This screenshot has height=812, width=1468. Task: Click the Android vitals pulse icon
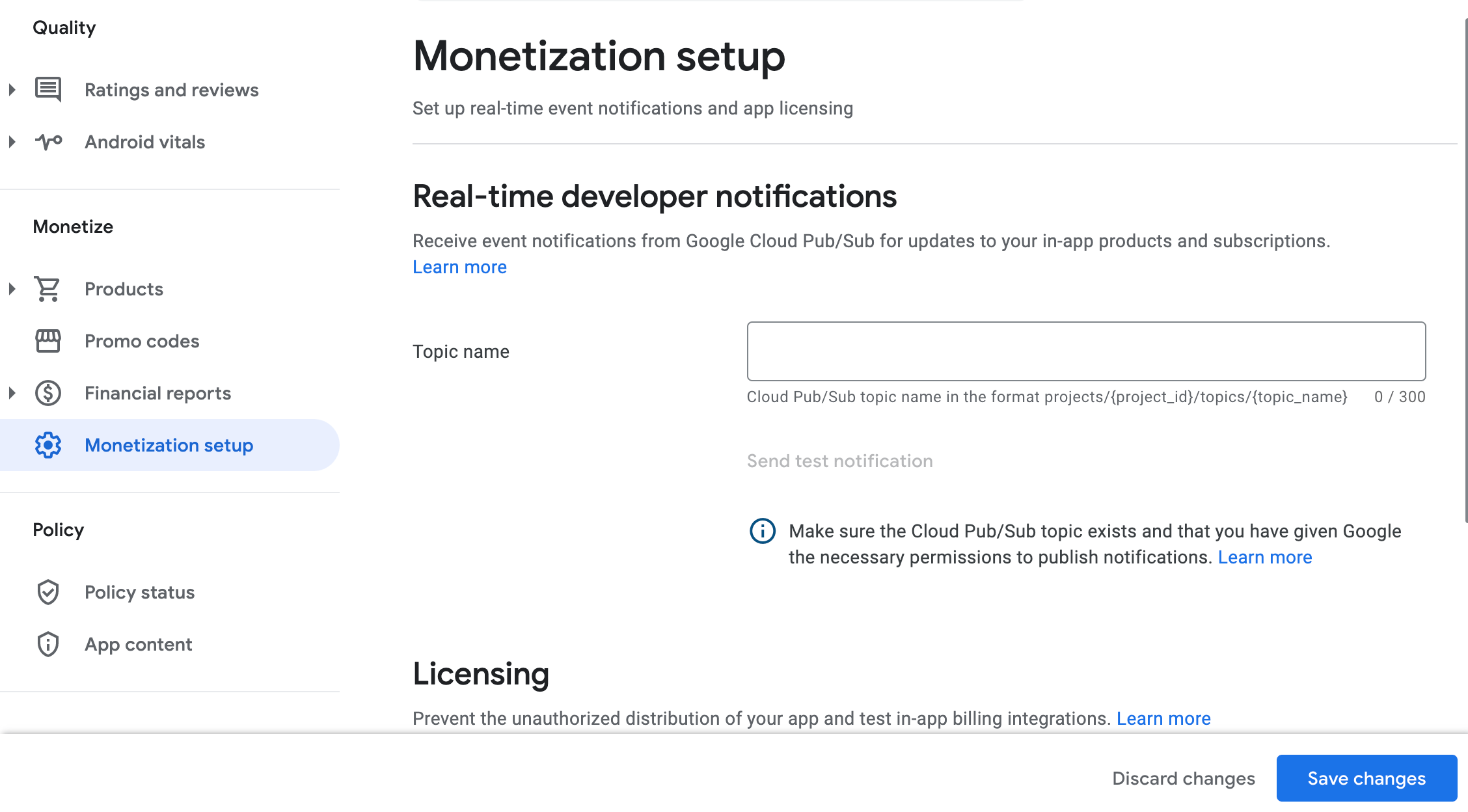tap(48, 141)
